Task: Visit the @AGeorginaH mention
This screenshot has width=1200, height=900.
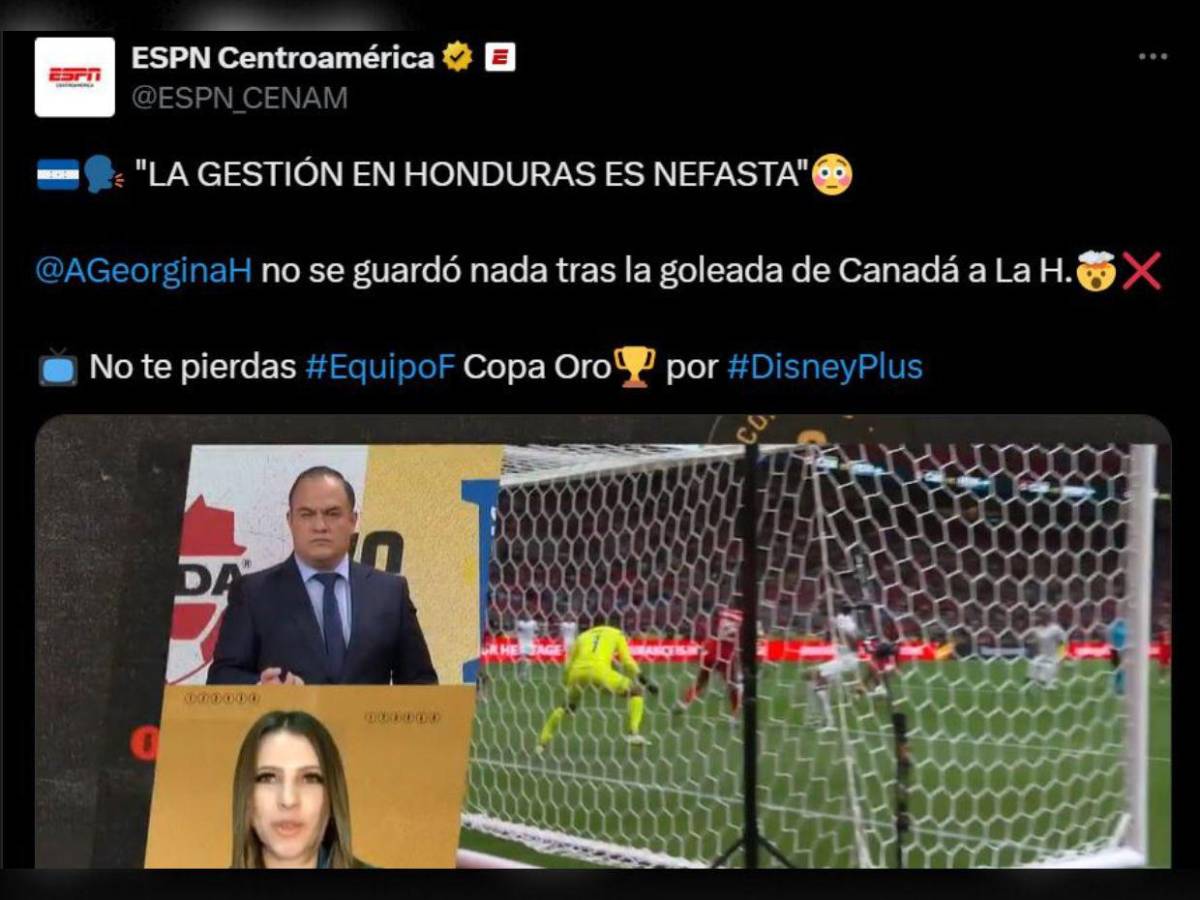Action: tap(144, 271)
